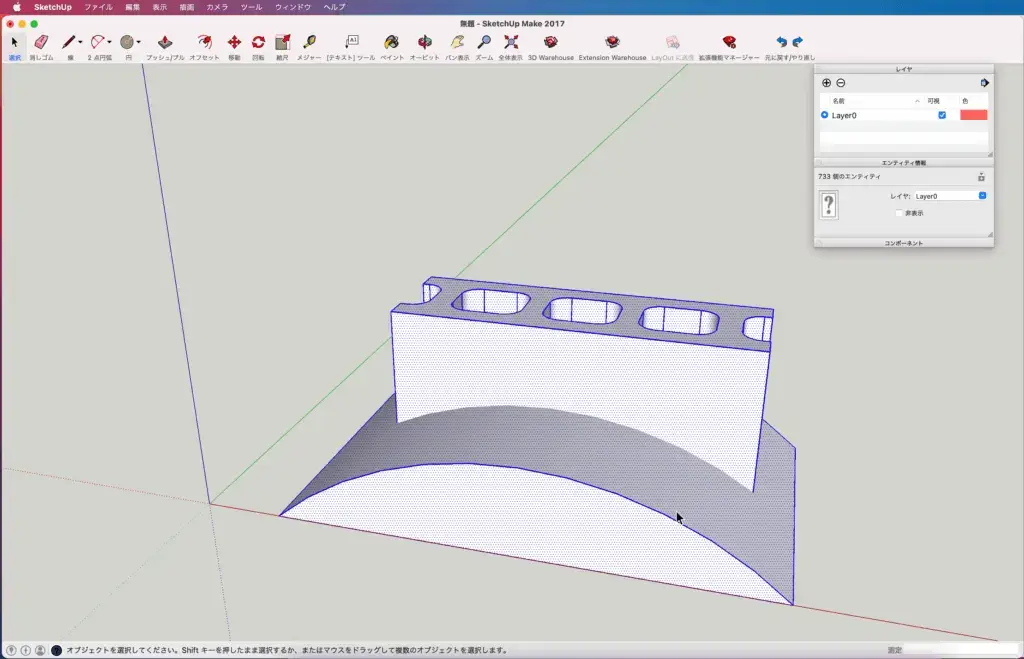Image resolution: width=1024 pixels, height=659 pixels.
Task: Open the Line tool variants dropdown arrow
Action: [x=80, y=42]
